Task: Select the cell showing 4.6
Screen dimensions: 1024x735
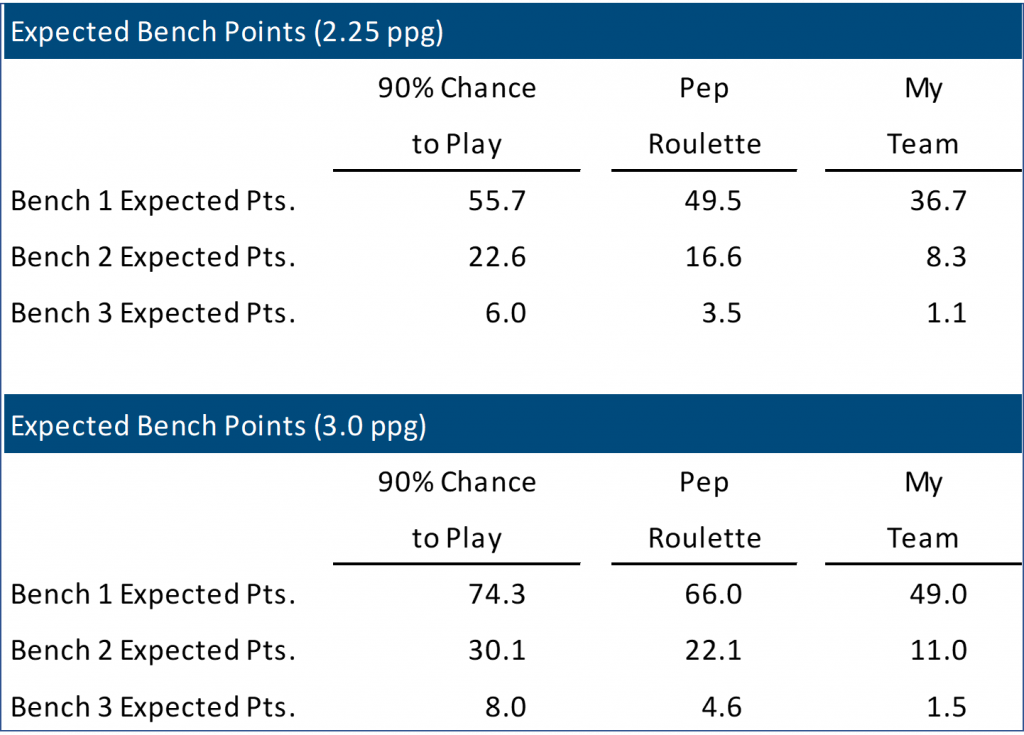Action: [722, 708]
